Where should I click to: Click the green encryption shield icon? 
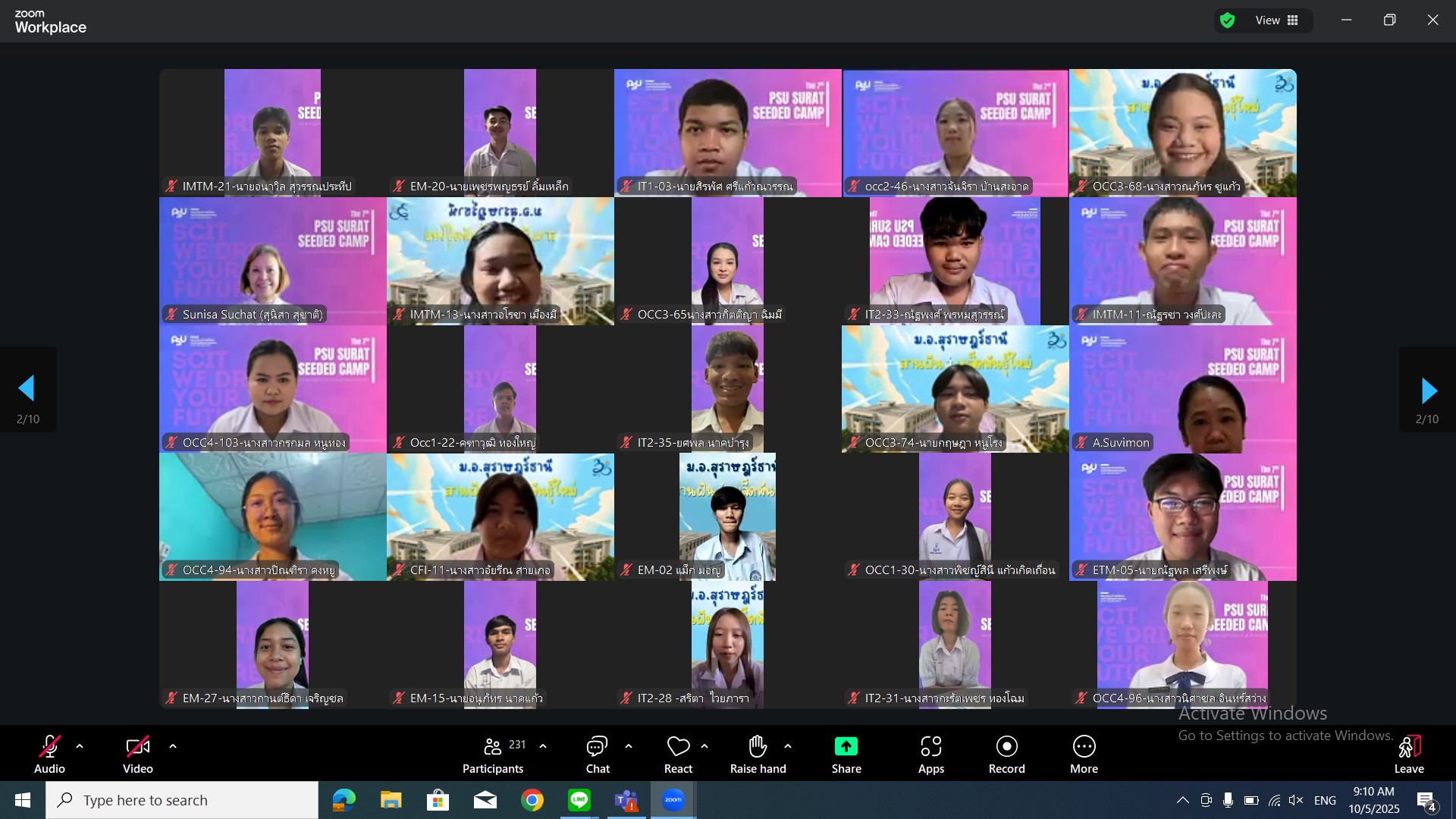click(1228, 20)
